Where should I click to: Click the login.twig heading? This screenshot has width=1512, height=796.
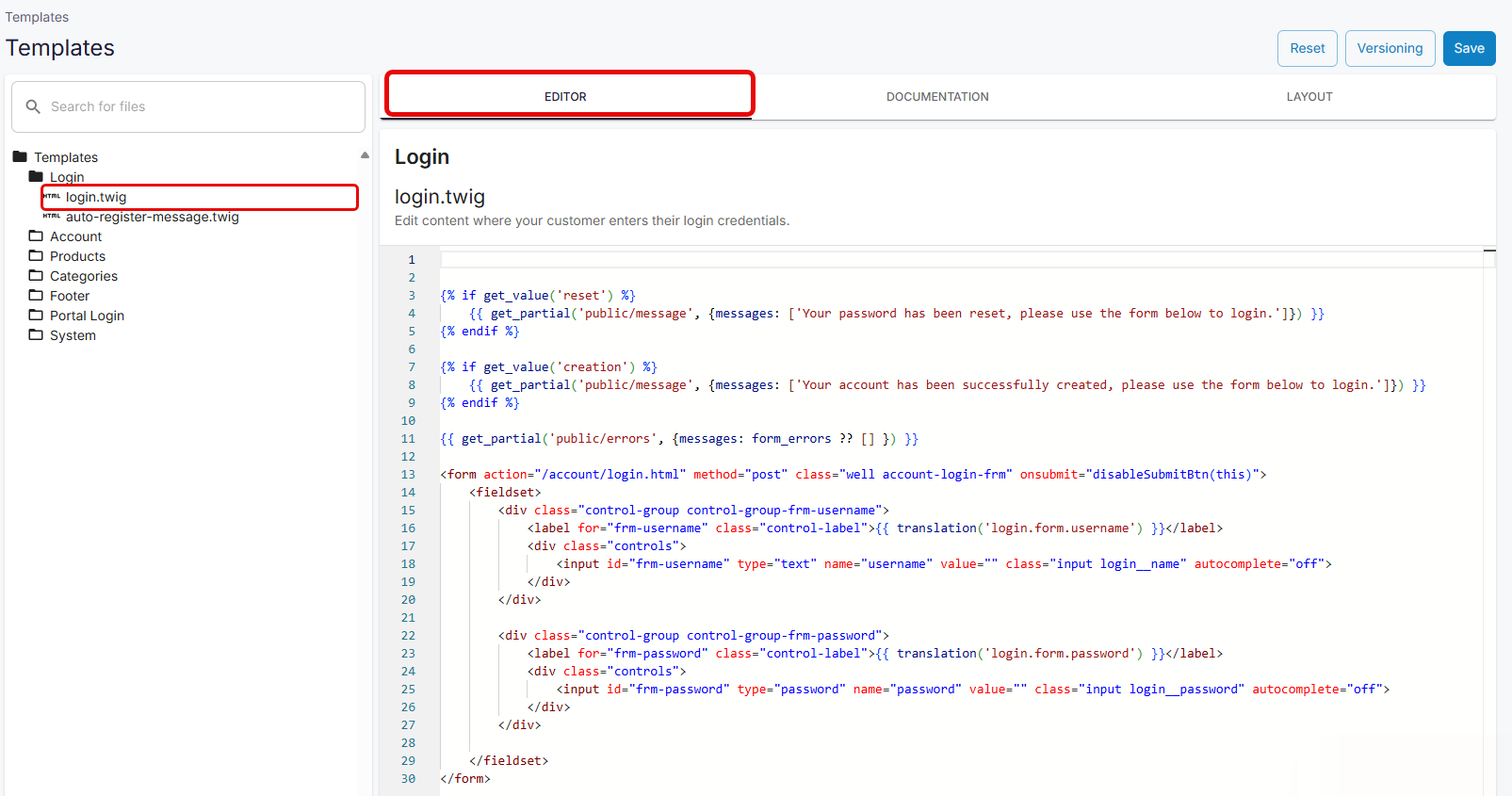click(x=440, y=197)
